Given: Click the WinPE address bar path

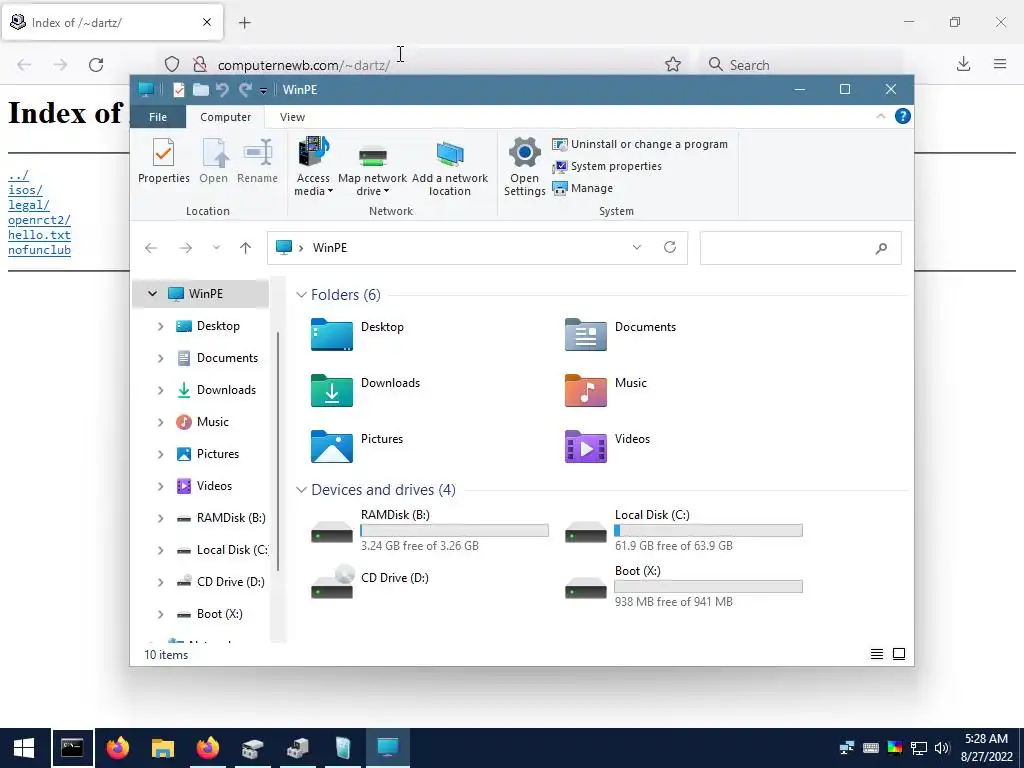Looking at the screenshot, I should click(330, 248).
